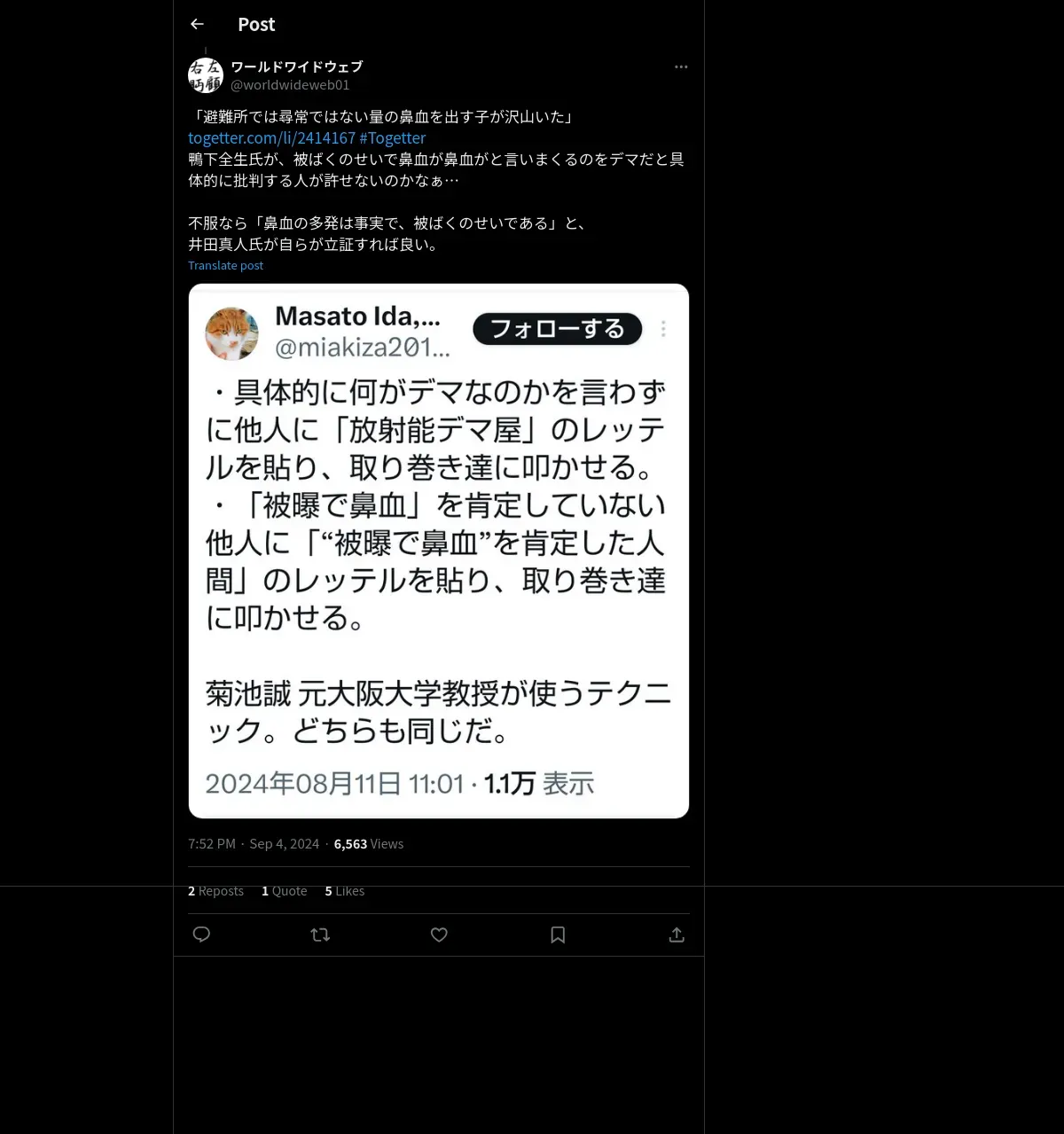1064x1134 pixels.
Task: Click the reply speech bubble icon
Action: pyautogui.click(x=201, y=935)
